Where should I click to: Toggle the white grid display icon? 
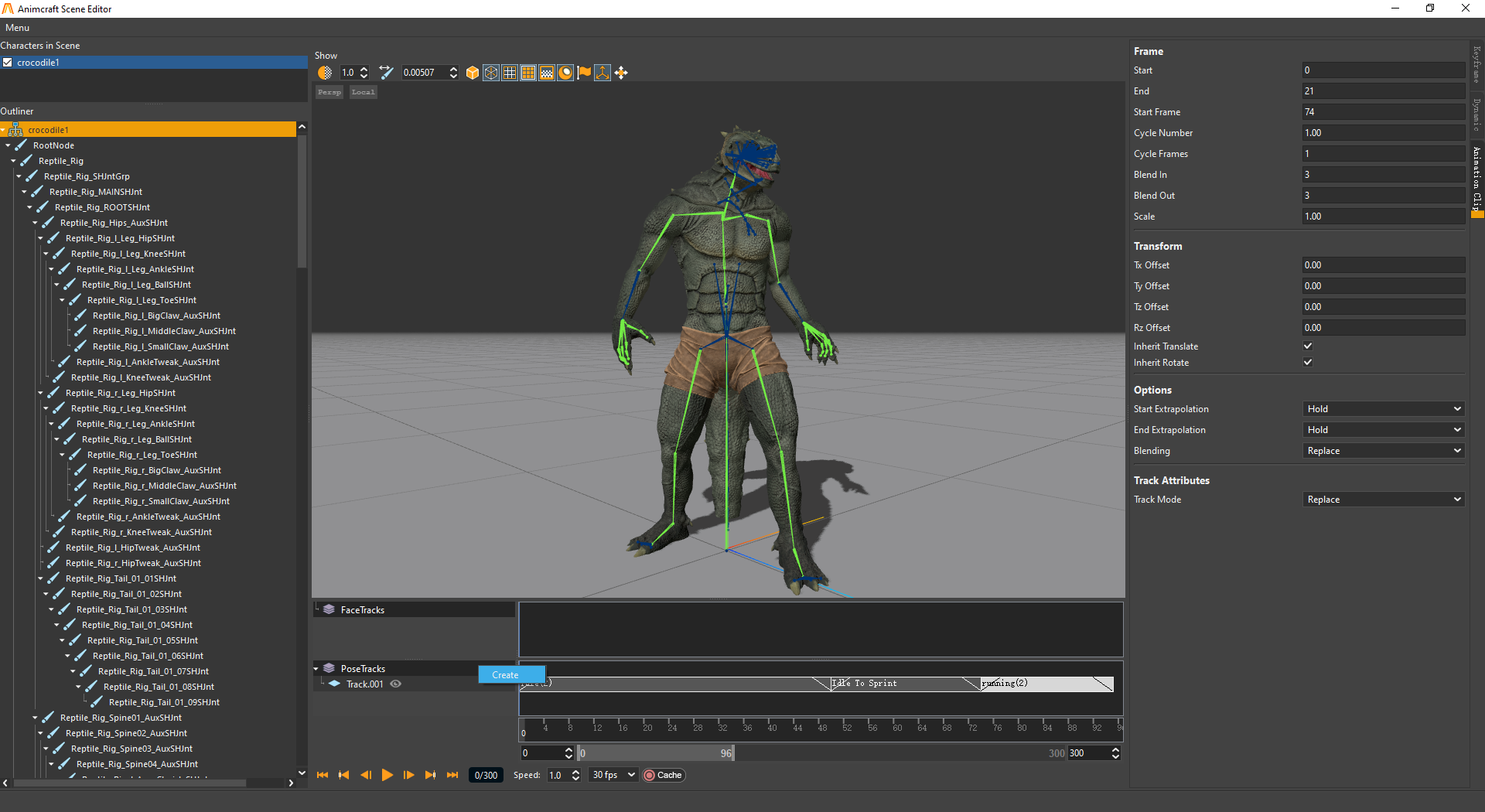(510, 73)
